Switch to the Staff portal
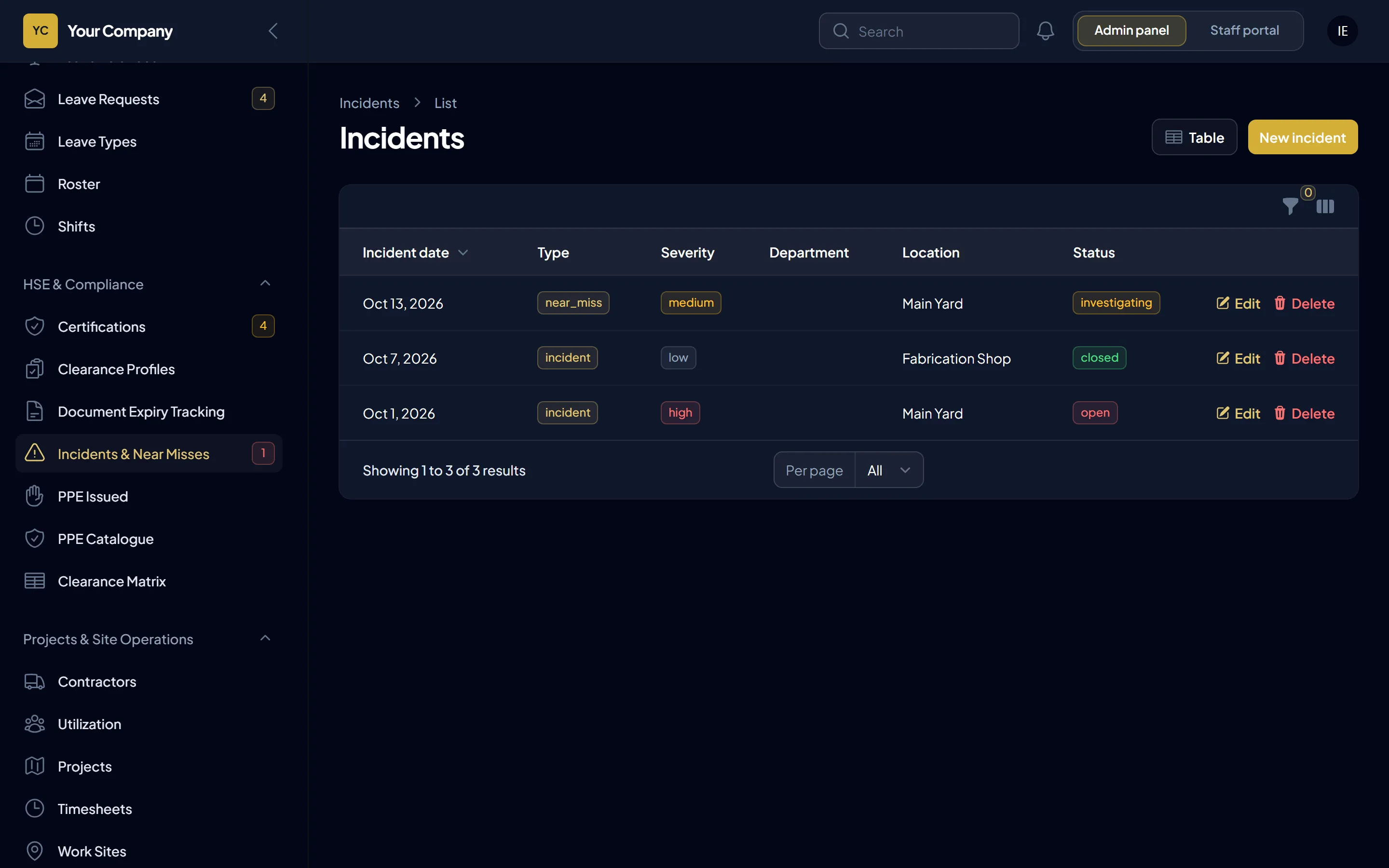This screenshot has height=868, width=1389. point(1244,30)
